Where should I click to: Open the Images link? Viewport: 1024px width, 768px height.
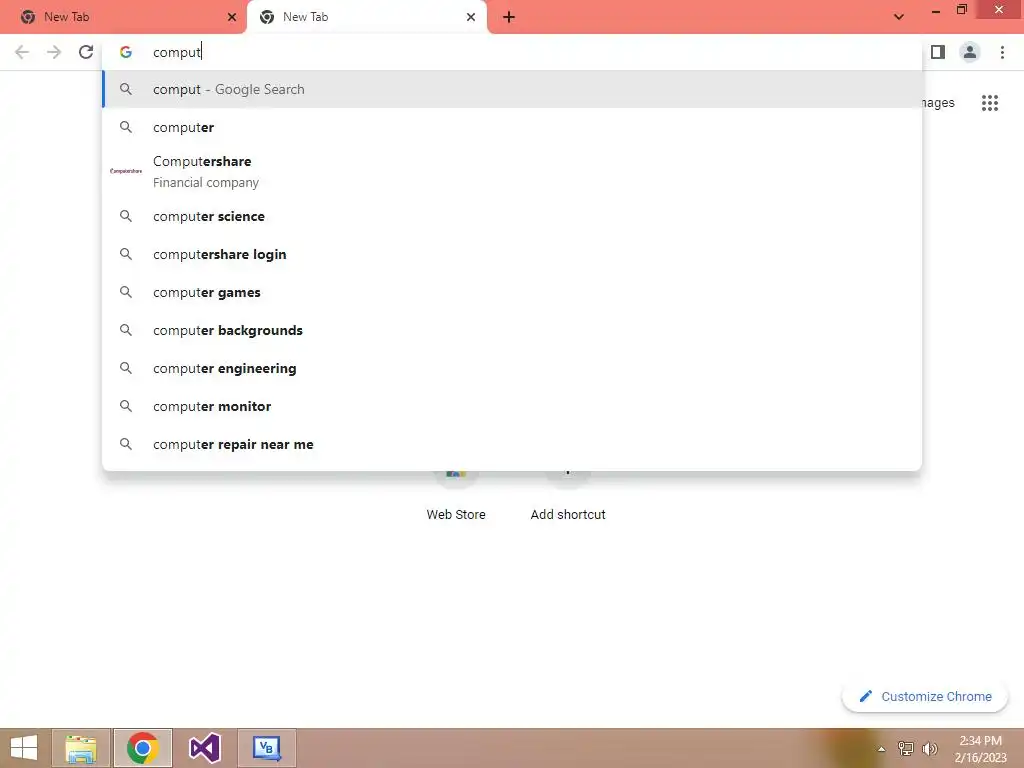pos(938,103)
